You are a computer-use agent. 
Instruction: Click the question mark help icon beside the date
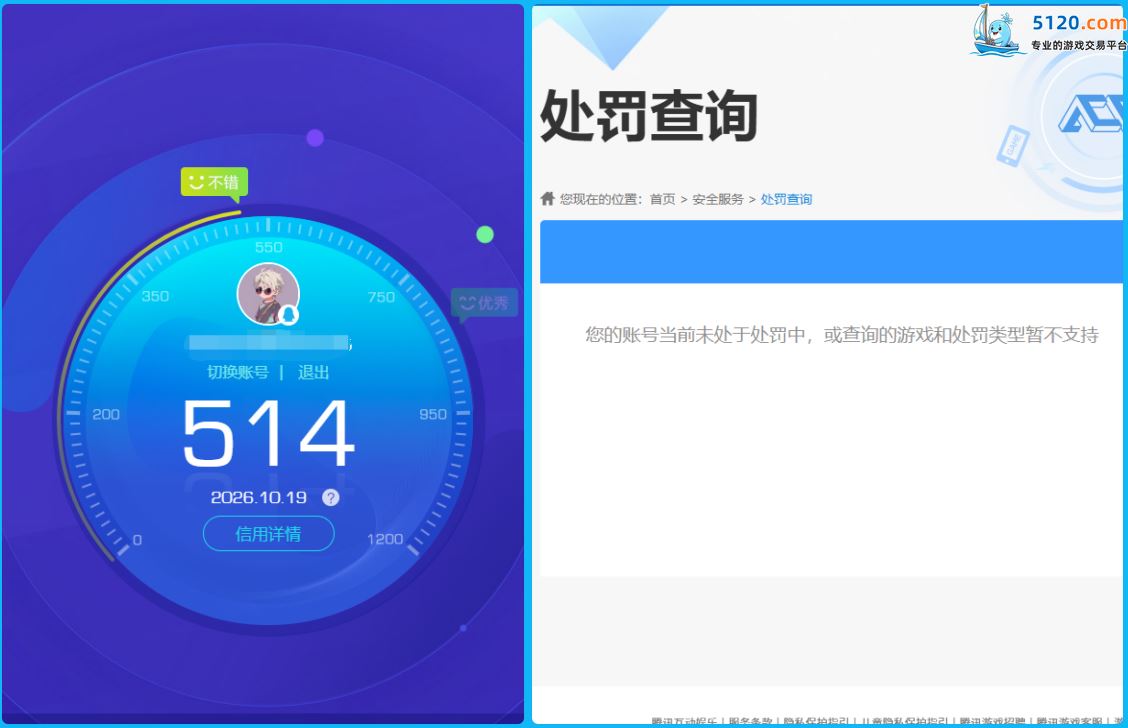click(330, 497)
